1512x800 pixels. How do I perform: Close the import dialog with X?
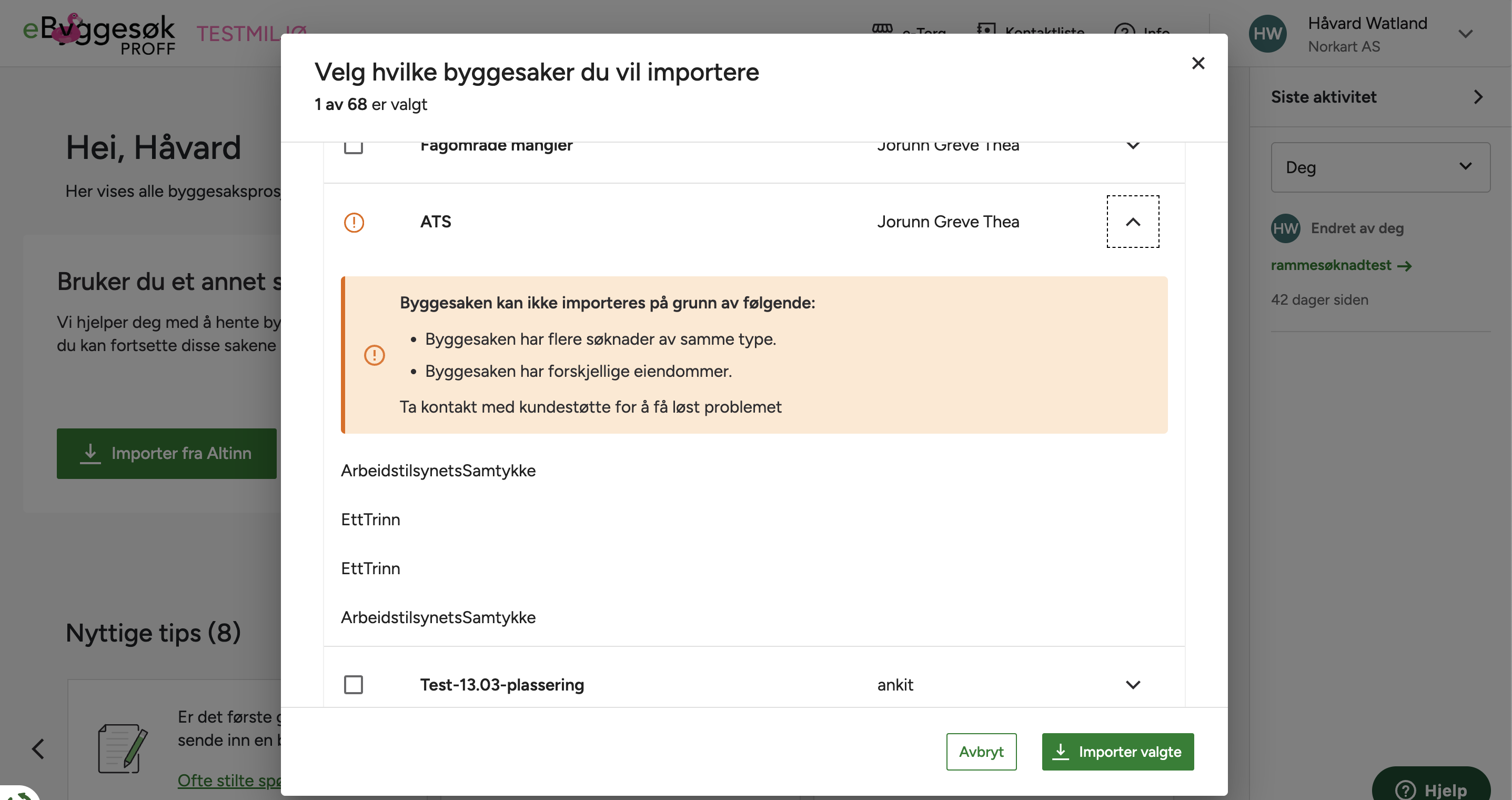coord(1197,63)
